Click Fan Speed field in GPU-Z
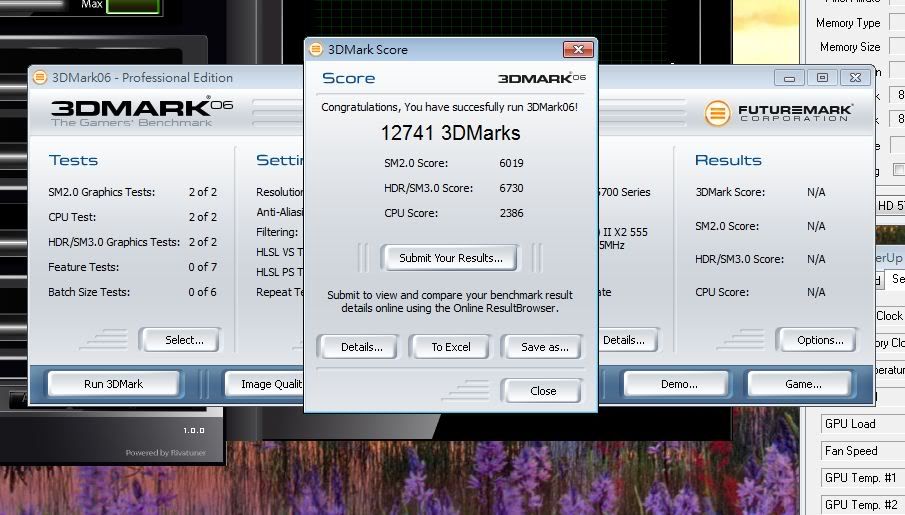 (x=863, y=451)
